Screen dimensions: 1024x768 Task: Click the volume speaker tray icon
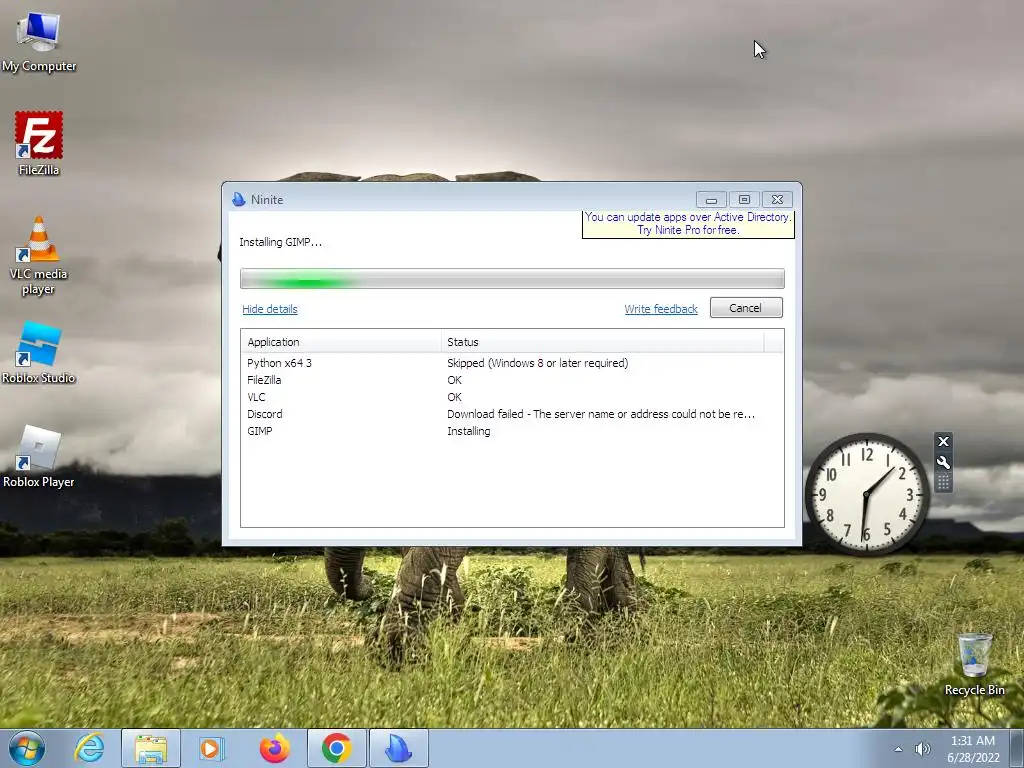(922, 749)
